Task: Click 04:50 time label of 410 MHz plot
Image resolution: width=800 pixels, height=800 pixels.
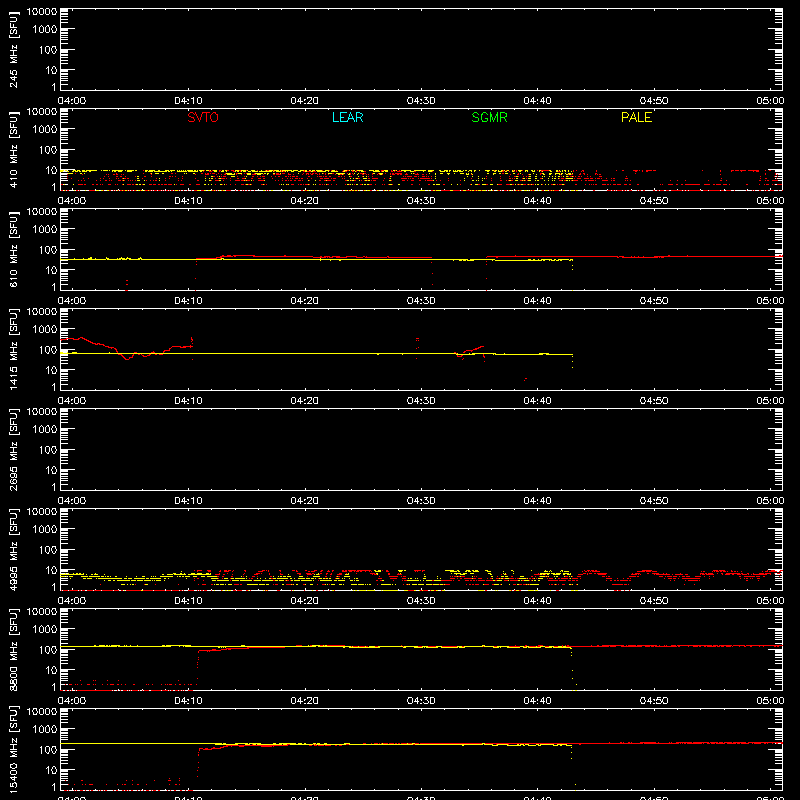Action: pyautogui.click(x=654, y=201)
